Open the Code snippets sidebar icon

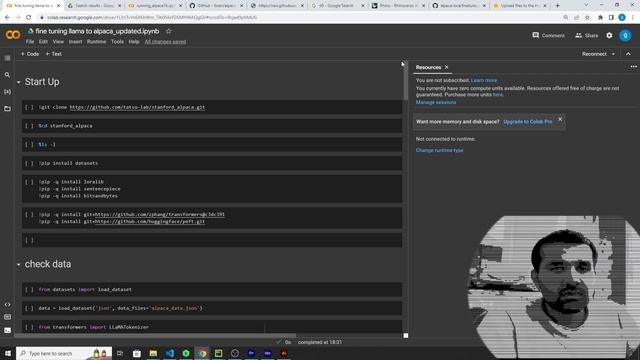7,304
